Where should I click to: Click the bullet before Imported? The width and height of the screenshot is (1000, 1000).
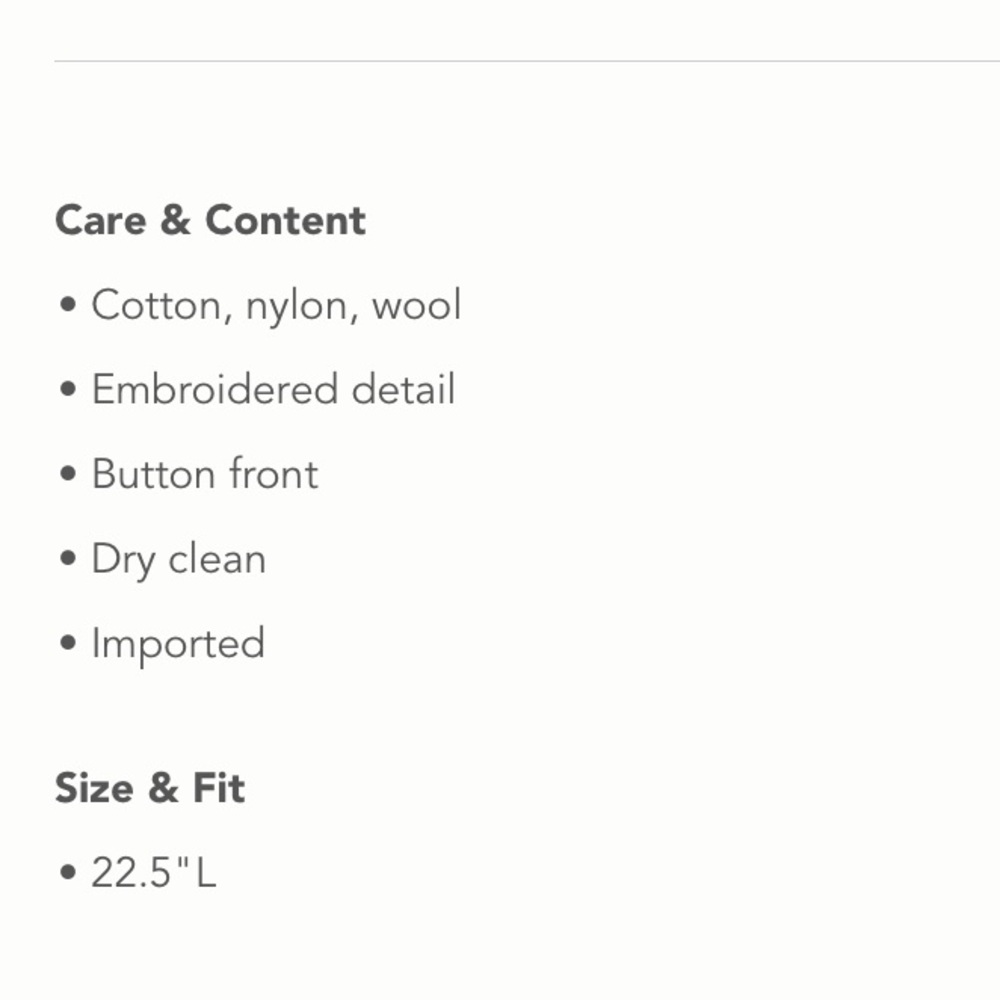pos(68,642)
